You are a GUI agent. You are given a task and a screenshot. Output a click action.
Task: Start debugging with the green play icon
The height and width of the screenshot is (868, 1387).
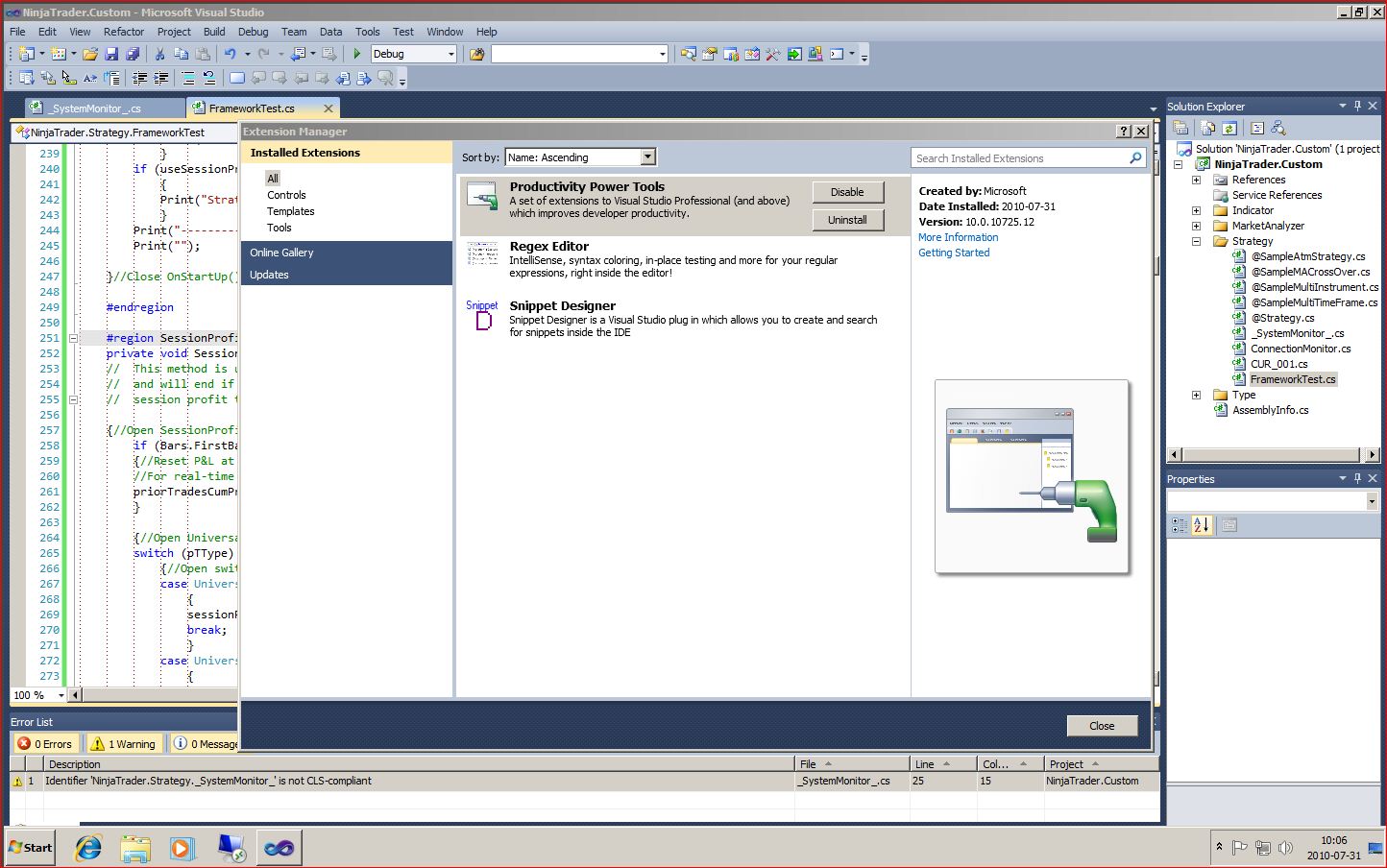coord(357,54)
